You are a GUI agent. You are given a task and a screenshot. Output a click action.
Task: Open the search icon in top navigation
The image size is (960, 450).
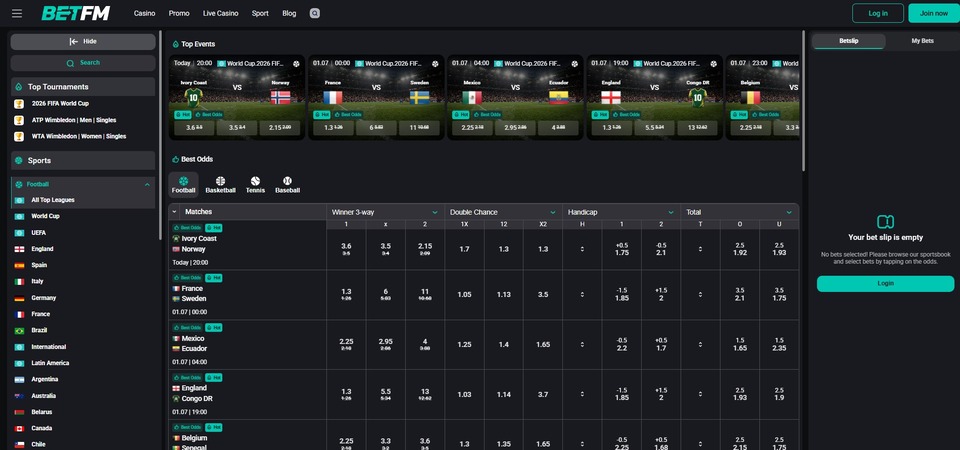(315, 13)
